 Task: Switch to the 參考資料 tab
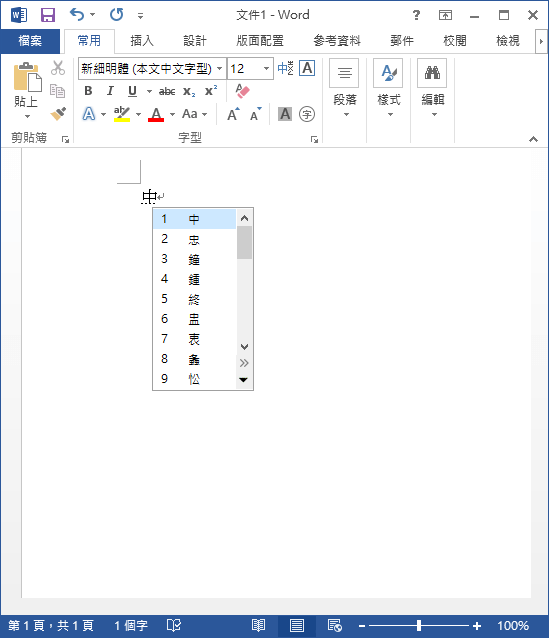[x=337, y=41]
